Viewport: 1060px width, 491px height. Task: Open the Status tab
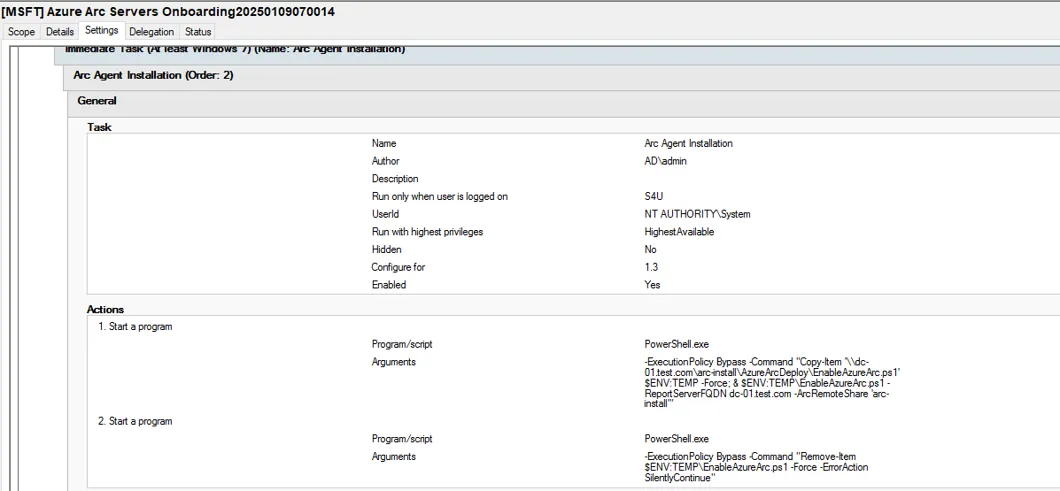(198, 32)
